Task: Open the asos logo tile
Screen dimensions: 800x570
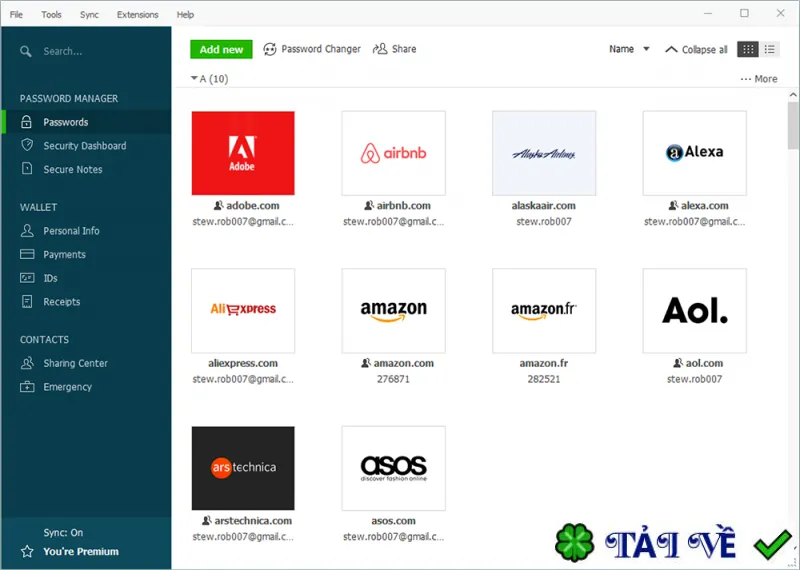Action: pyautogui.click(x=393, y=468)
